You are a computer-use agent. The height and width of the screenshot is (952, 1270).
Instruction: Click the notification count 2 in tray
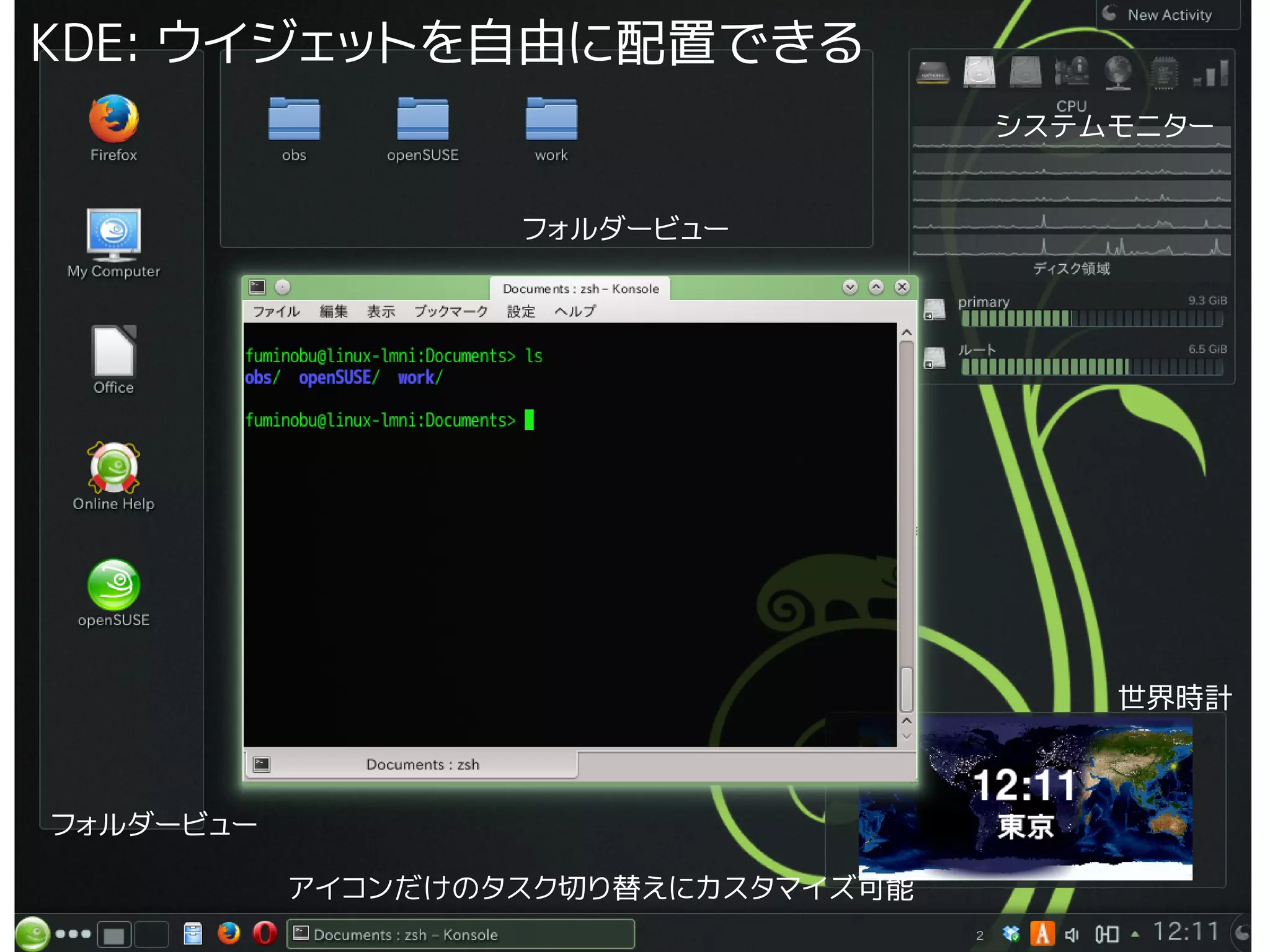tap(980, 935)
